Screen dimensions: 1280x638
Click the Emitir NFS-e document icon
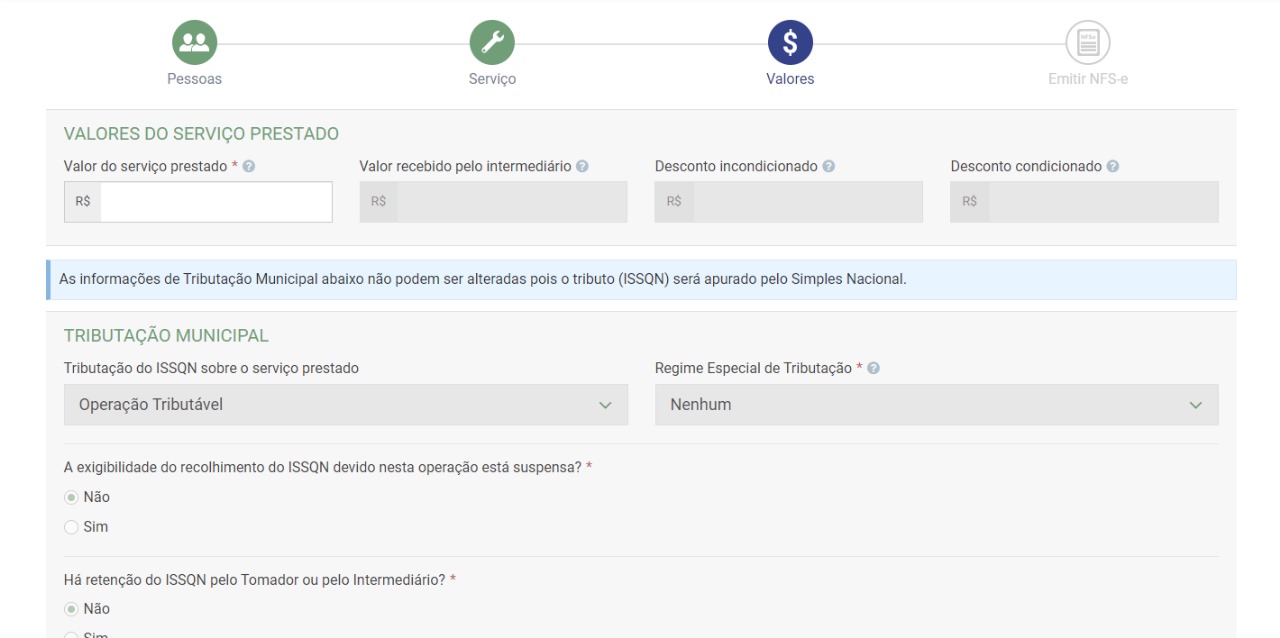click(1087, 42)
